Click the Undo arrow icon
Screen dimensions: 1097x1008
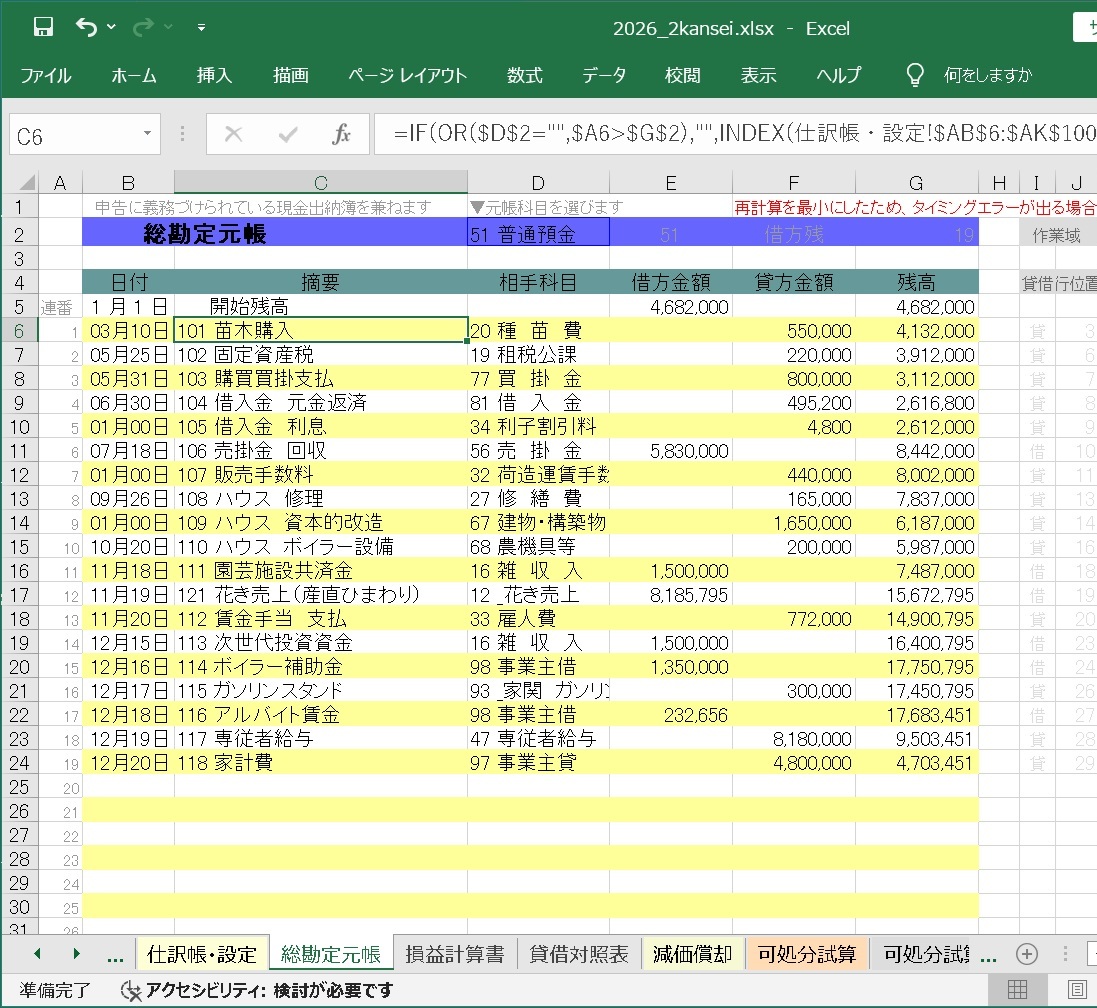point(86,28)
